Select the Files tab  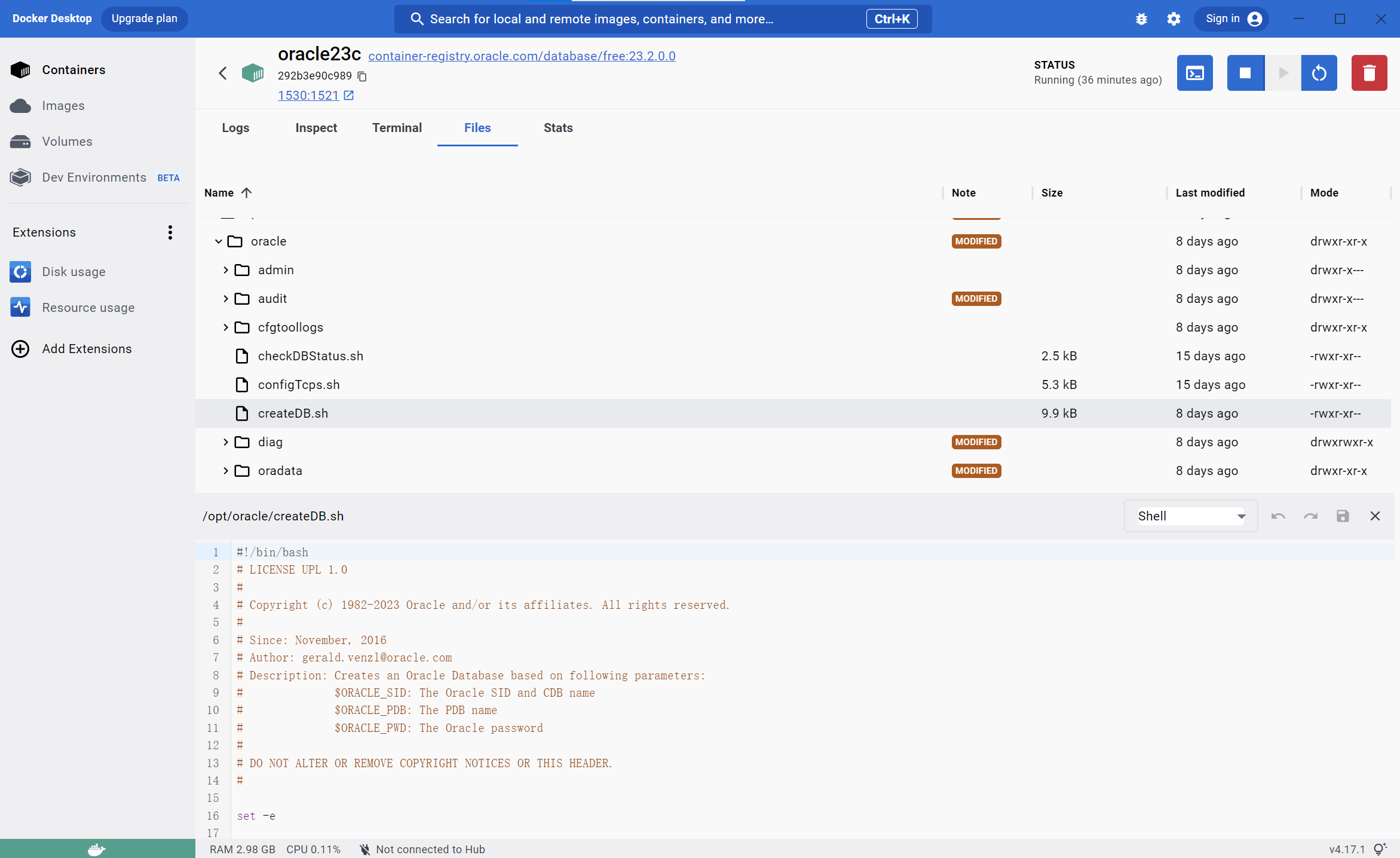tap(477, 128)
